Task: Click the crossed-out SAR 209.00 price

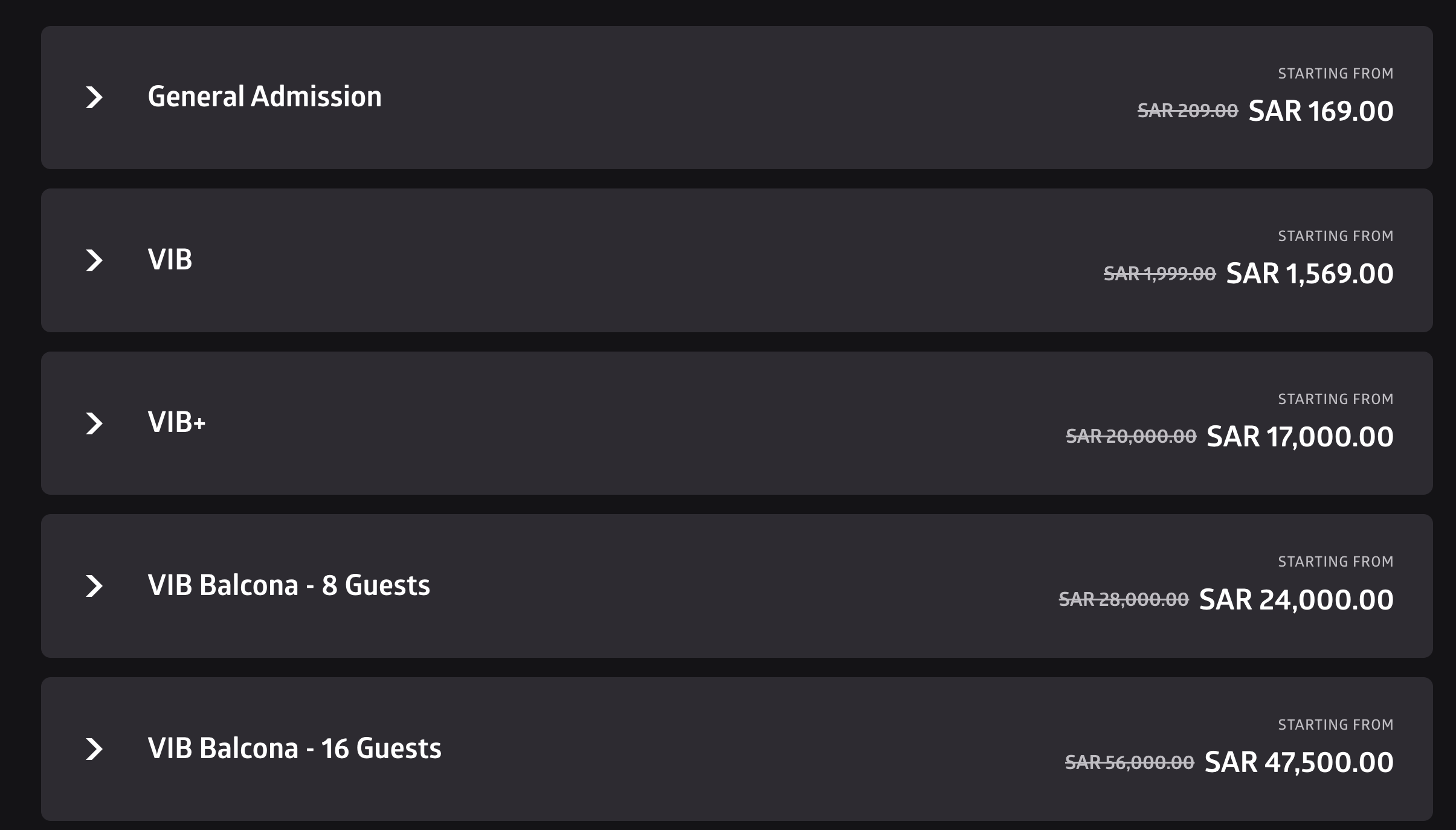Action: tap(1187, 111)
